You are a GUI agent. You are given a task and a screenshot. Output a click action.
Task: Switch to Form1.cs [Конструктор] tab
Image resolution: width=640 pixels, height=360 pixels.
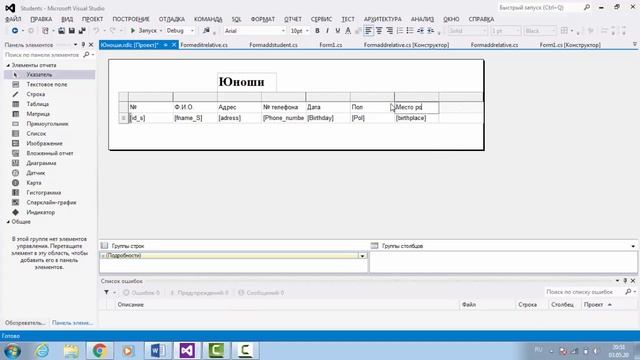click(570, 45)
